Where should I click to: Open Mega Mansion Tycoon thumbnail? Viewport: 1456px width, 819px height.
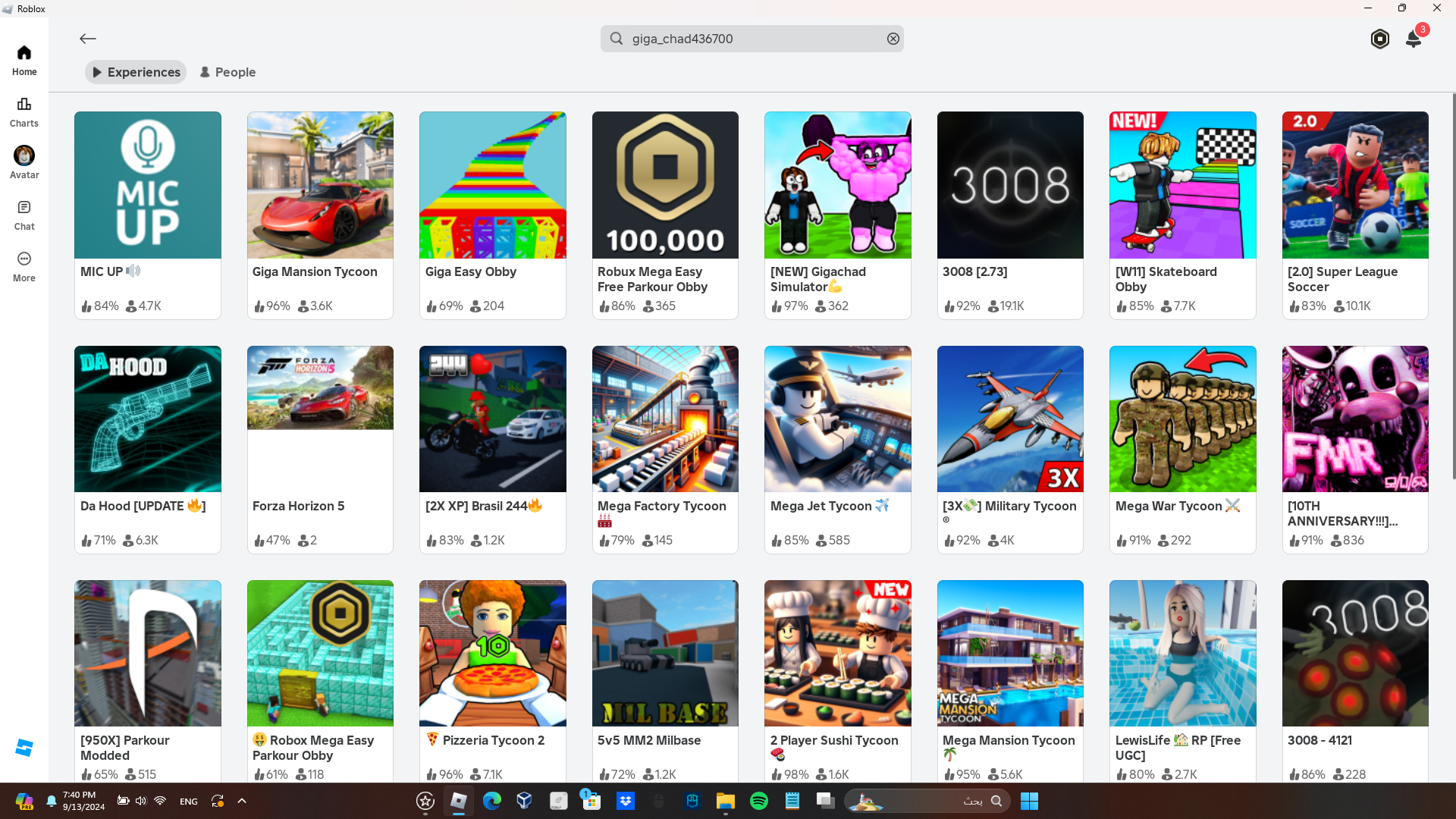(x=1010, y=654)
